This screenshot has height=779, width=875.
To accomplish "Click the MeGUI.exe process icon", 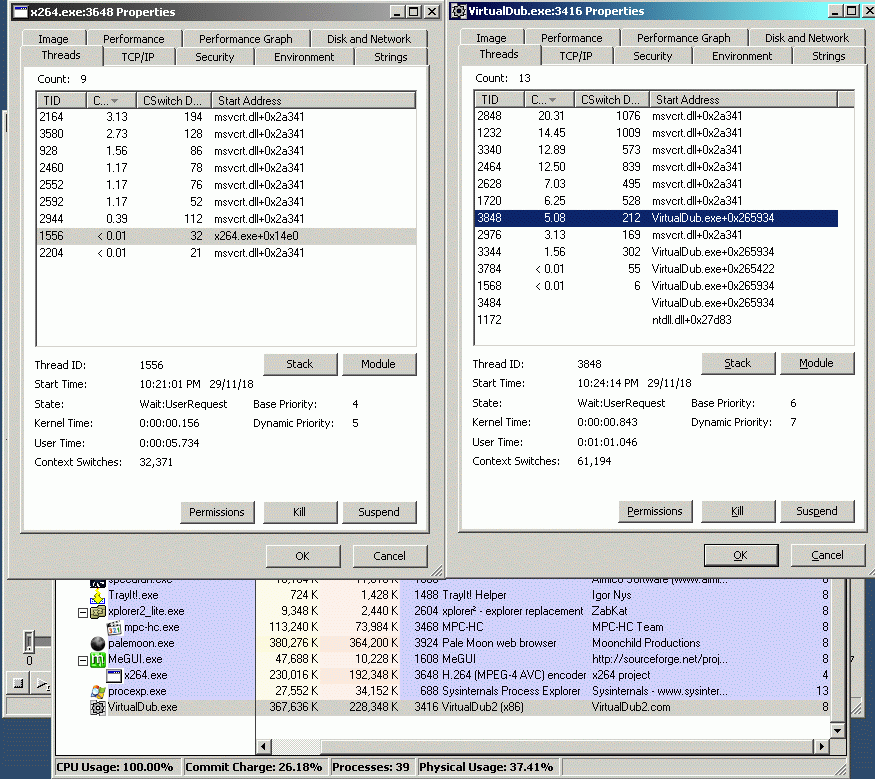I will tap(98, 660).
